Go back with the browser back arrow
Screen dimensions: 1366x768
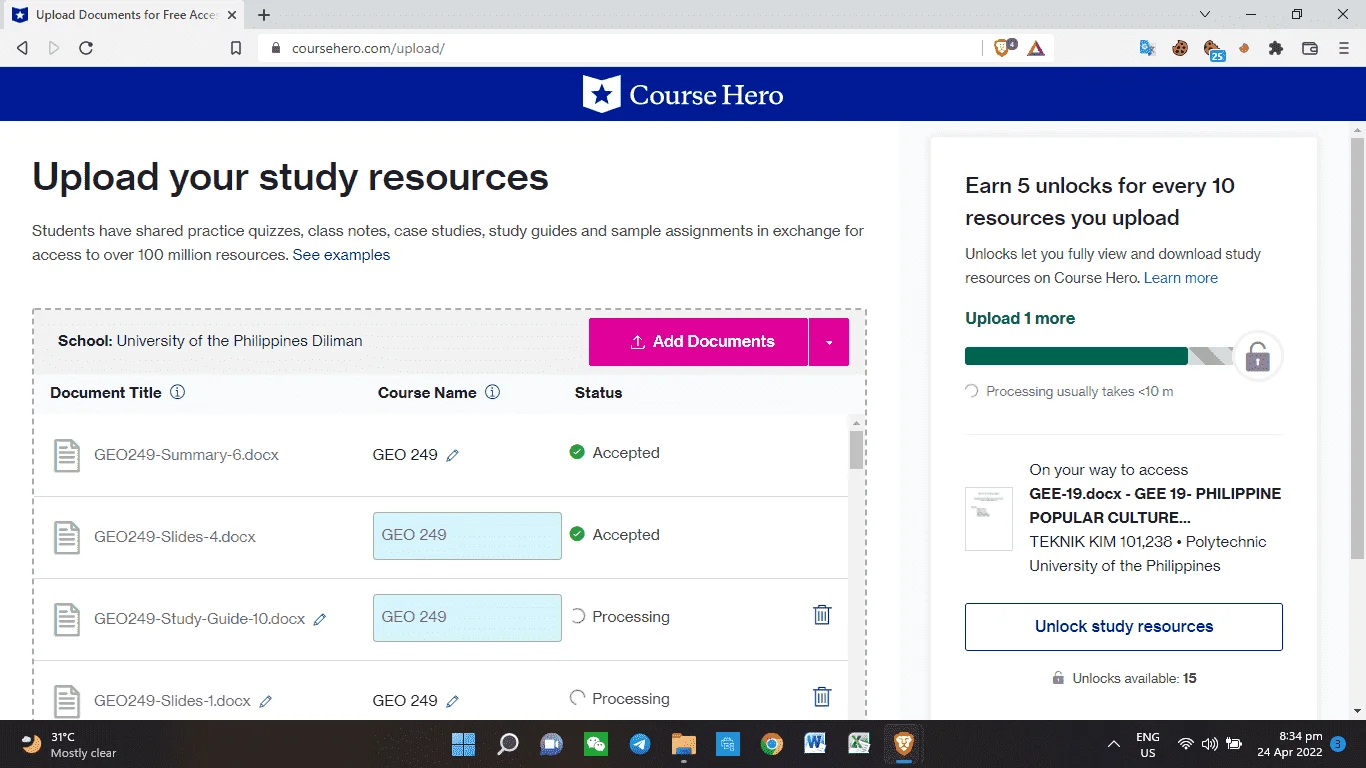(x=22, y=48)
